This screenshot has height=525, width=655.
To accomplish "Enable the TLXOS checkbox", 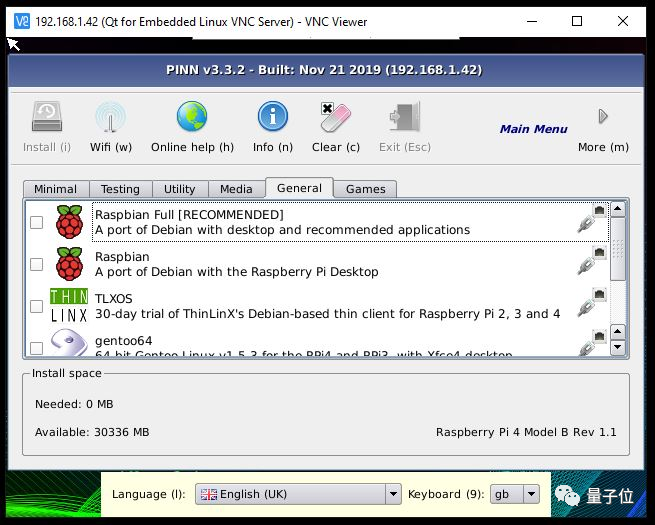I will pyautogui.click(x=37, y=306).
